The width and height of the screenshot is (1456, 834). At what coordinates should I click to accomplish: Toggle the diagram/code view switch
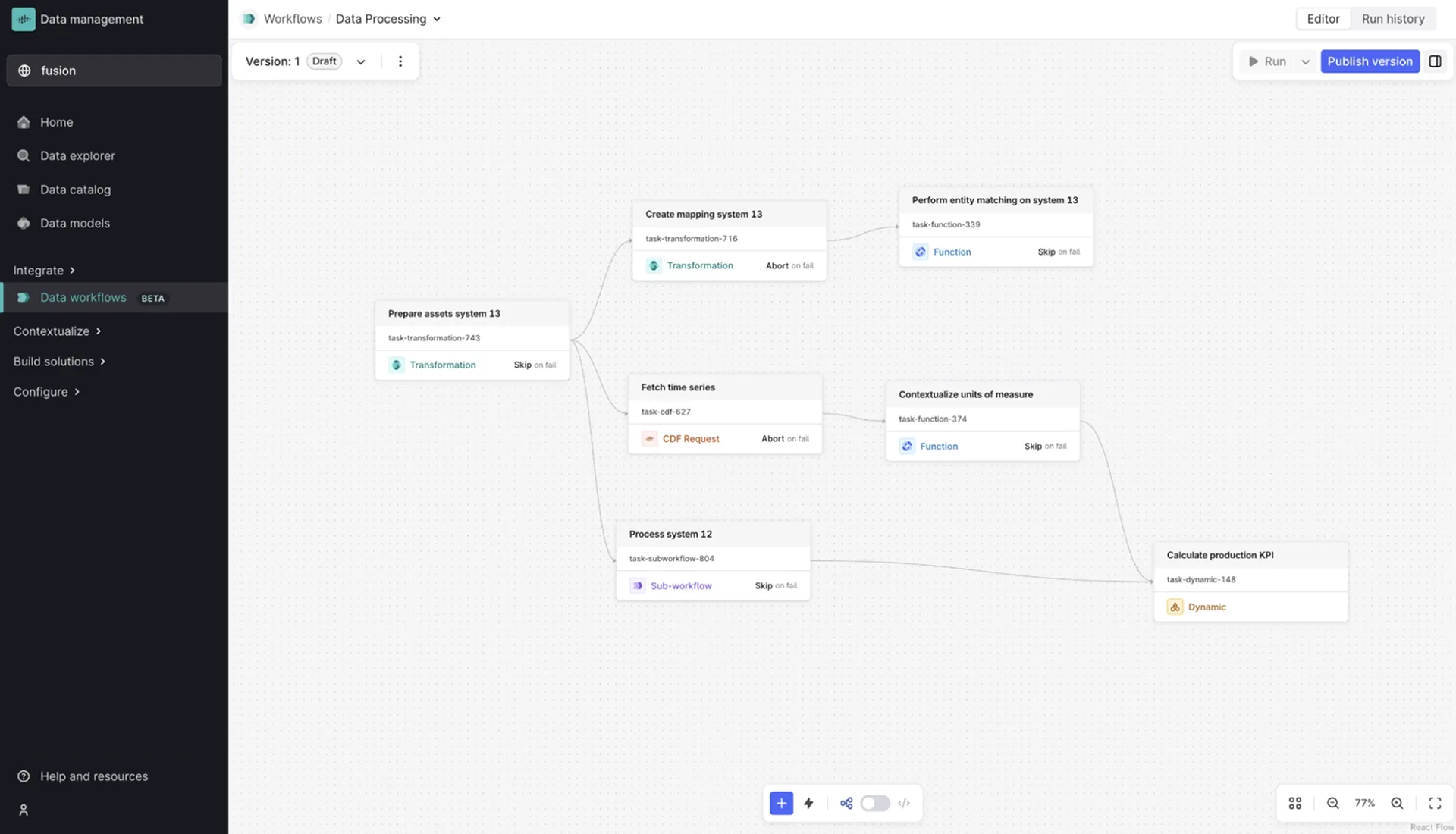tap(875, 803)
